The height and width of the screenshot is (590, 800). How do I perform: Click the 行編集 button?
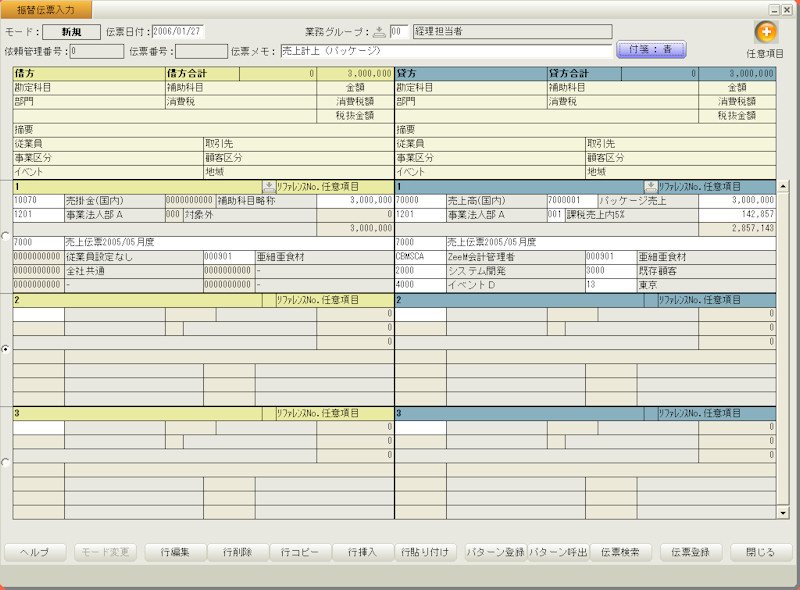[x=175, y=552]
